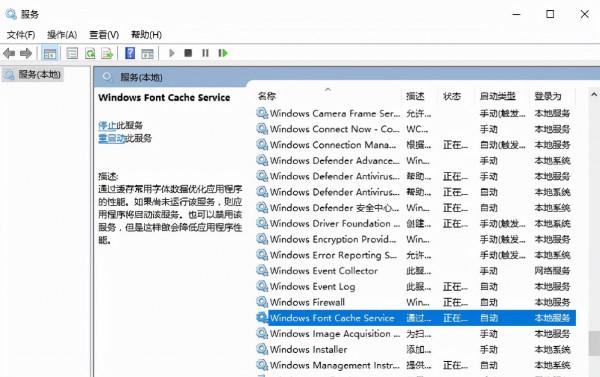The image size is (600, 377).
Task: Click gear icon beside Windows Management Instrumentation
Action: tap(262, 365)
